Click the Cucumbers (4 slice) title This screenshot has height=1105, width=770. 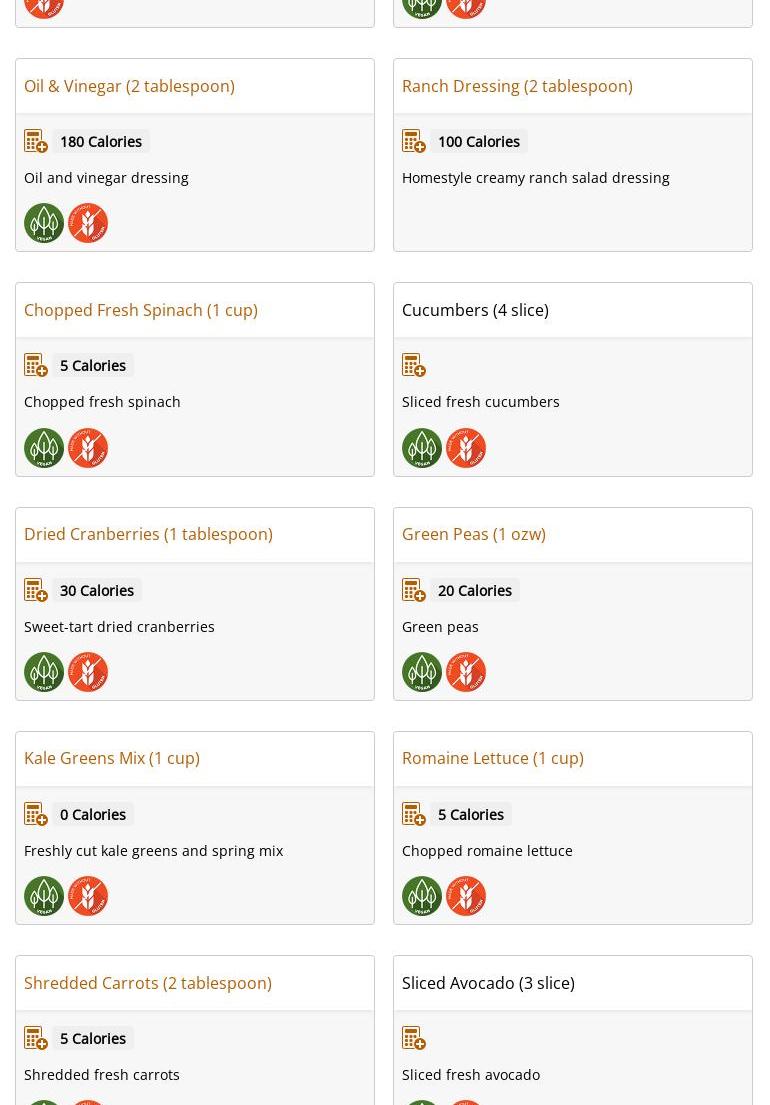tap(475, 310)
